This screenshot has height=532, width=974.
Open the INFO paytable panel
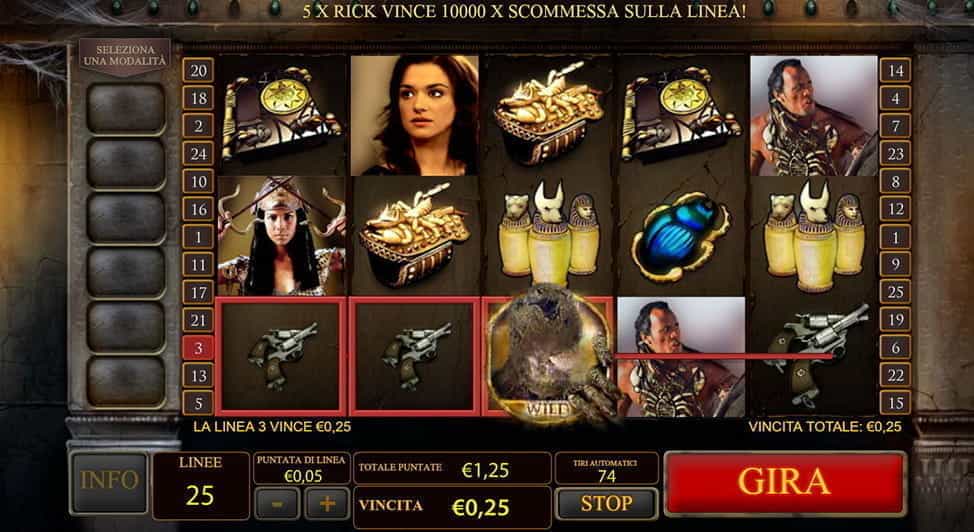(x=109, y=483)
